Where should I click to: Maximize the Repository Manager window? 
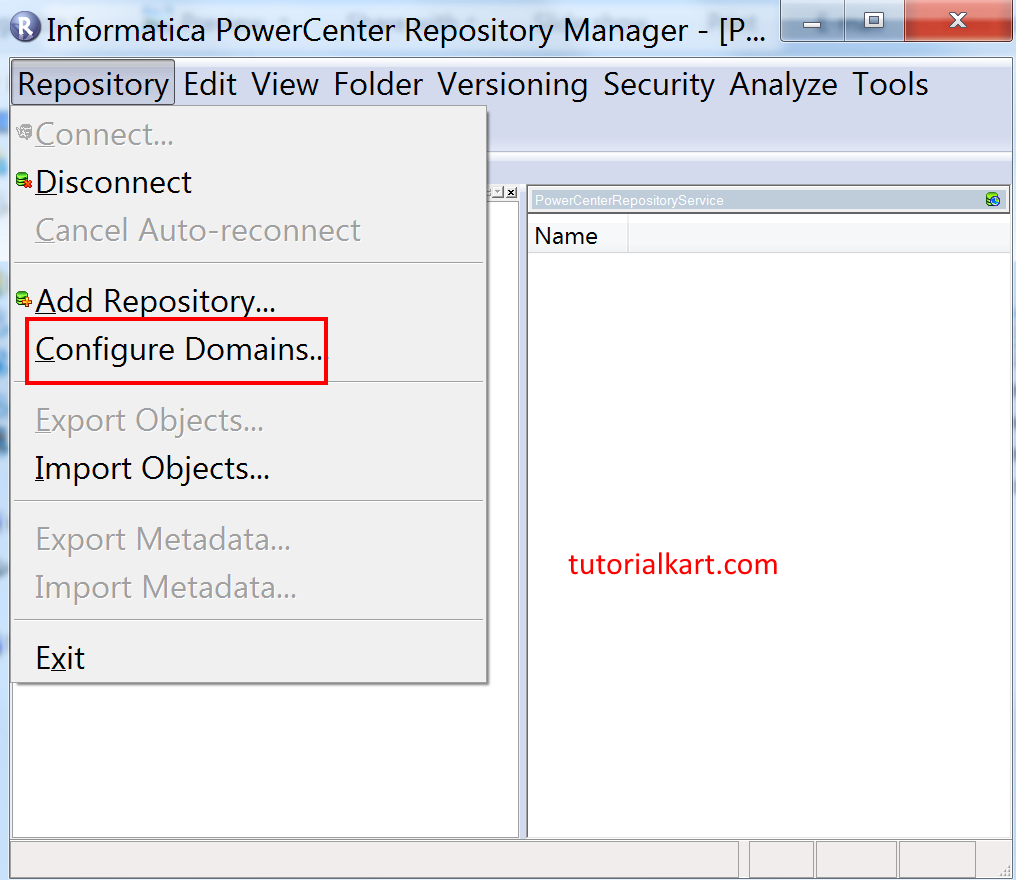873,21
